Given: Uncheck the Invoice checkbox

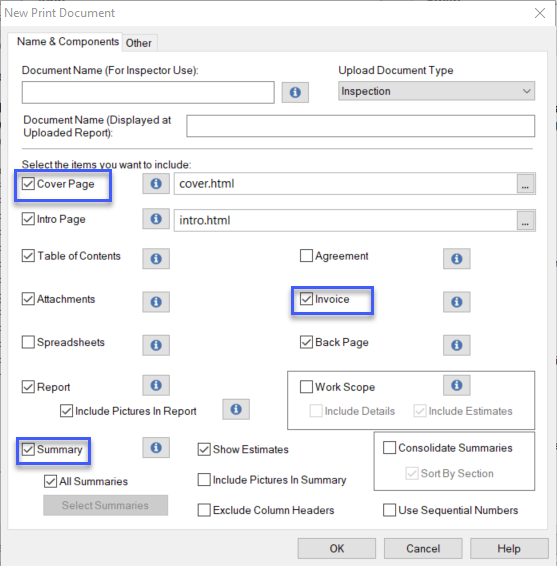Looking at the screenshot, I should (306, 299).
